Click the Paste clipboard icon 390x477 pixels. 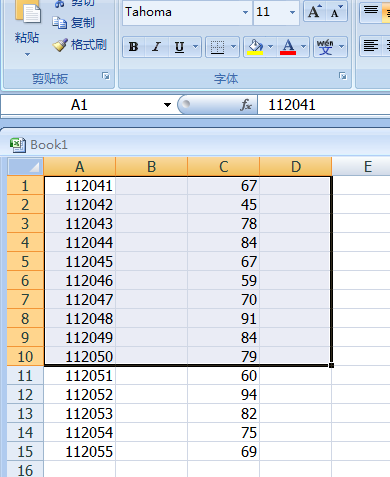click(27, 13)
